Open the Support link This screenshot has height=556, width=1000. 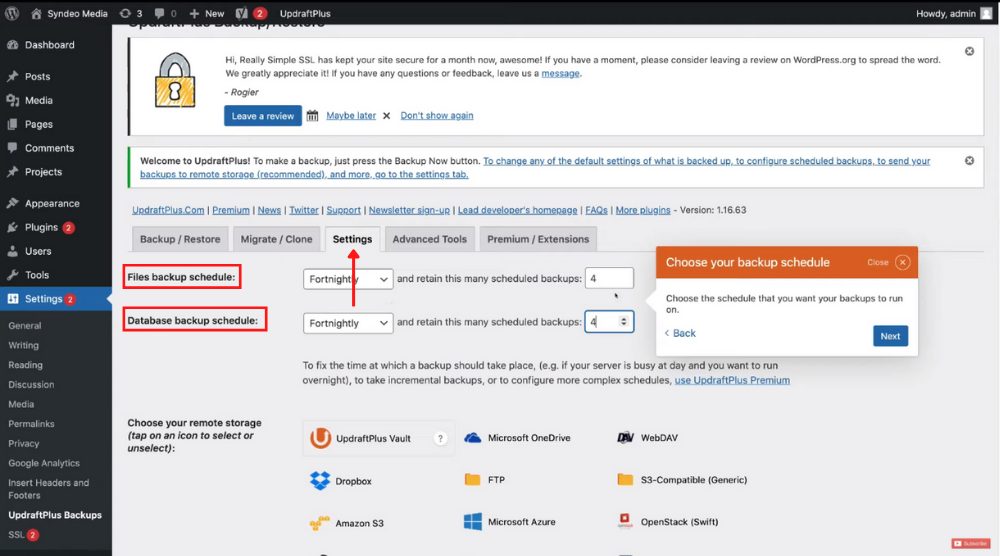tap(343, 210)
